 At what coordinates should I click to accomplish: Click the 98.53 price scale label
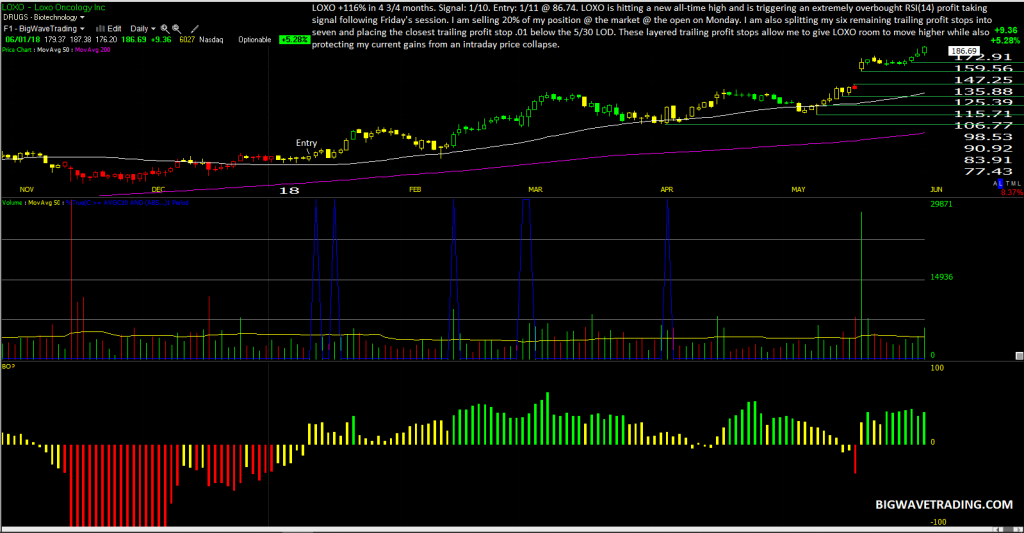[988, 137]
